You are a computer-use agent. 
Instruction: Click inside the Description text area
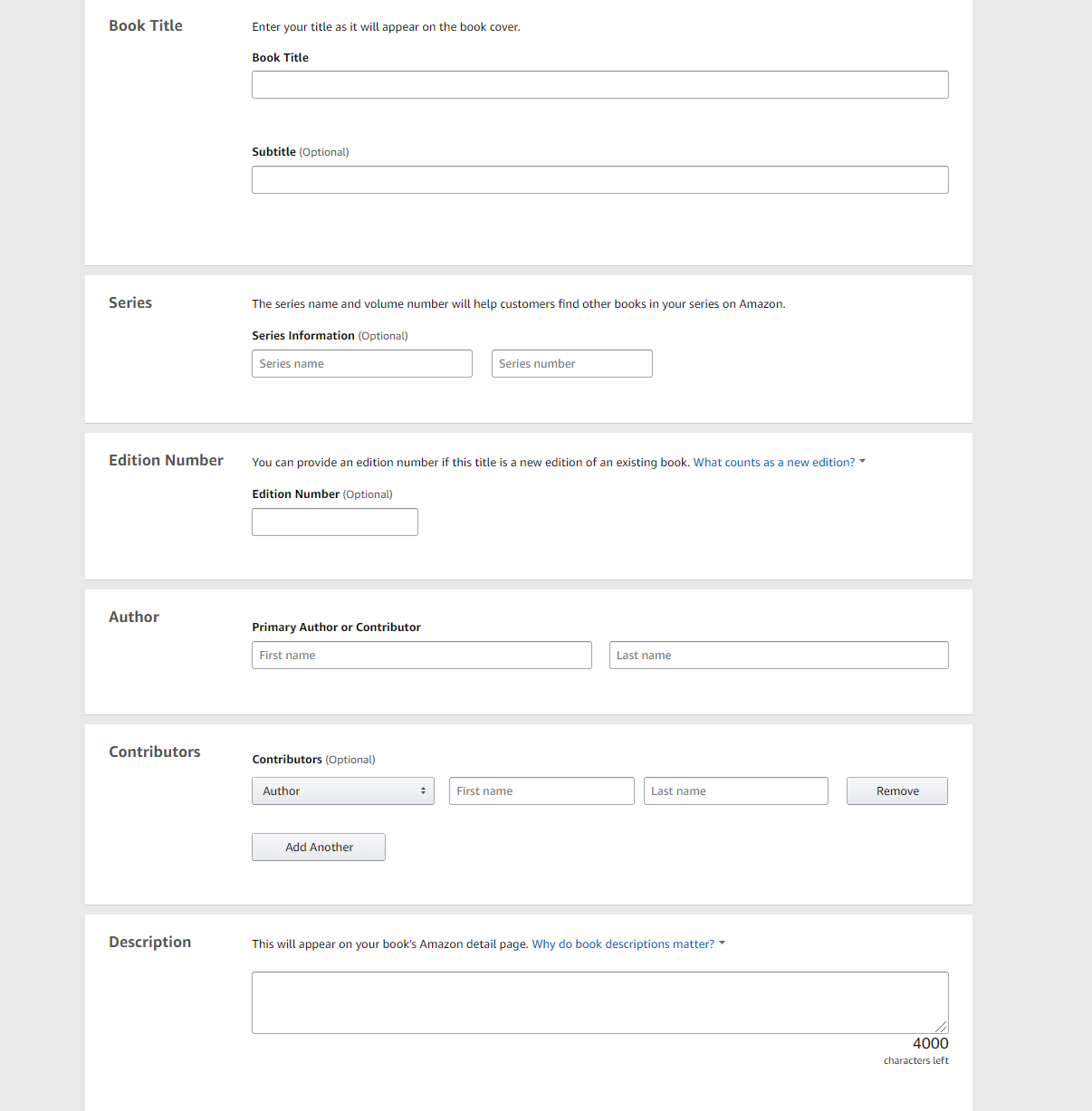point(599,1003)
